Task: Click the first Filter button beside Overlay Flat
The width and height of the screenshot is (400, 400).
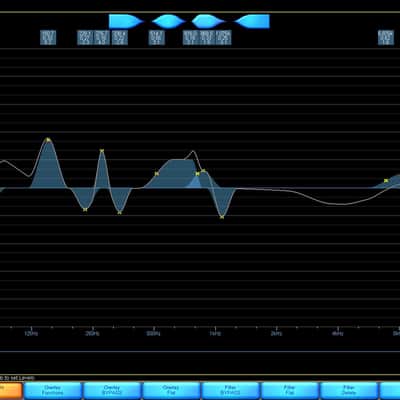Action: [x=230, y=391]
